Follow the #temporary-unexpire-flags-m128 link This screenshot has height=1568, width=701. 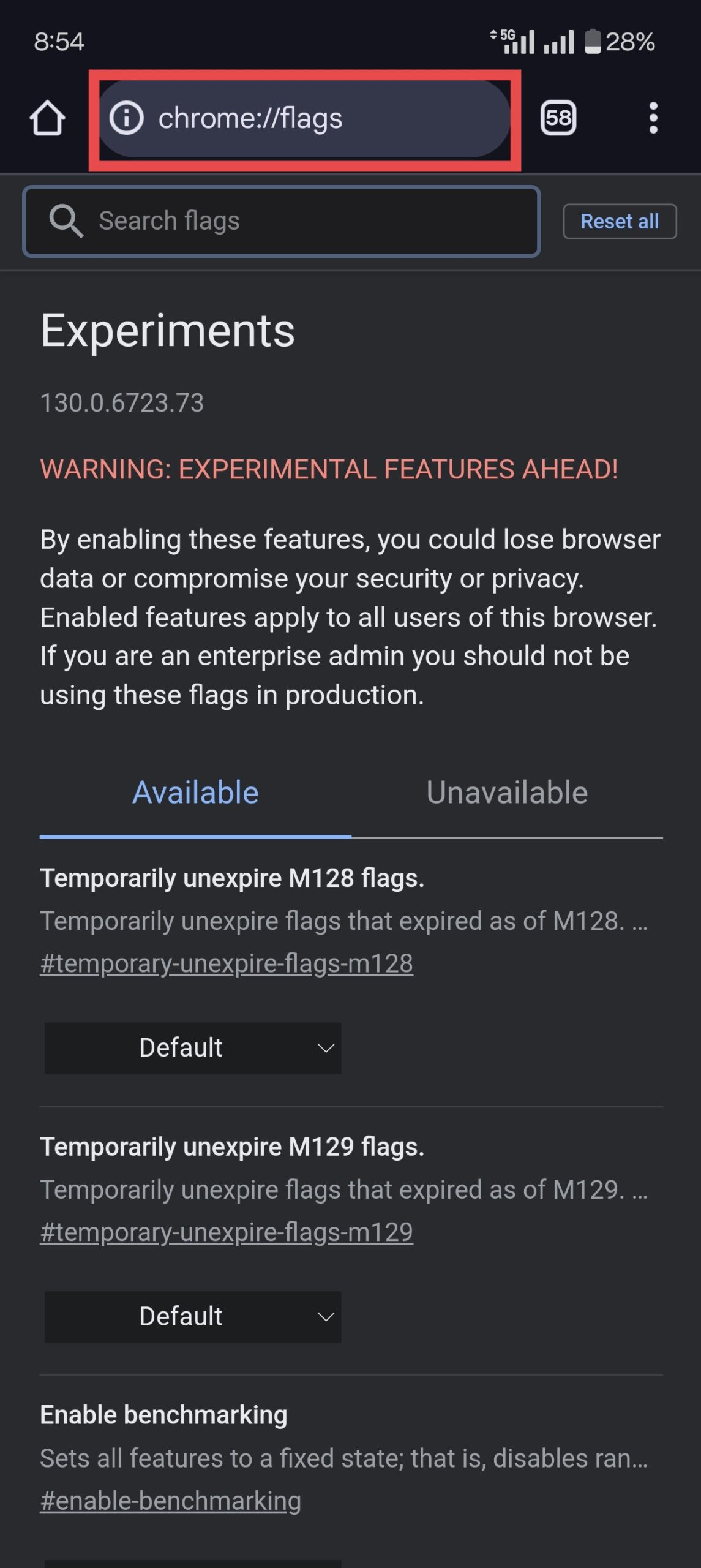227,963
